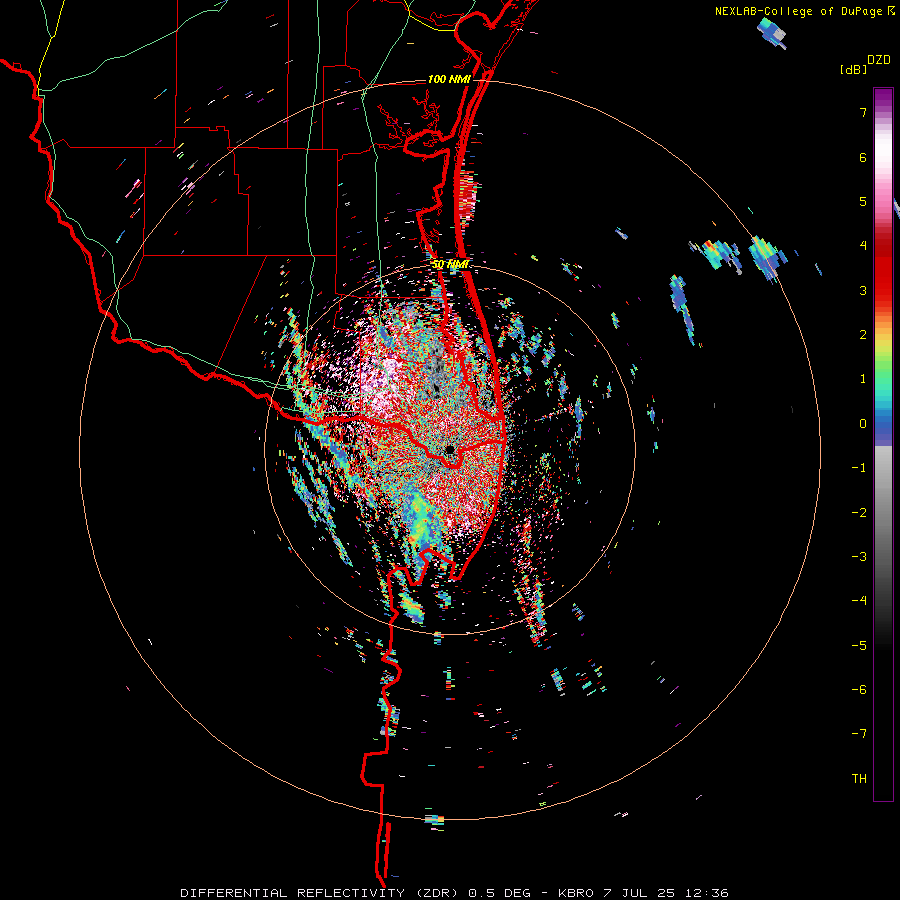
Task: Click the -1 value on the colorbar
Action: 859,468
